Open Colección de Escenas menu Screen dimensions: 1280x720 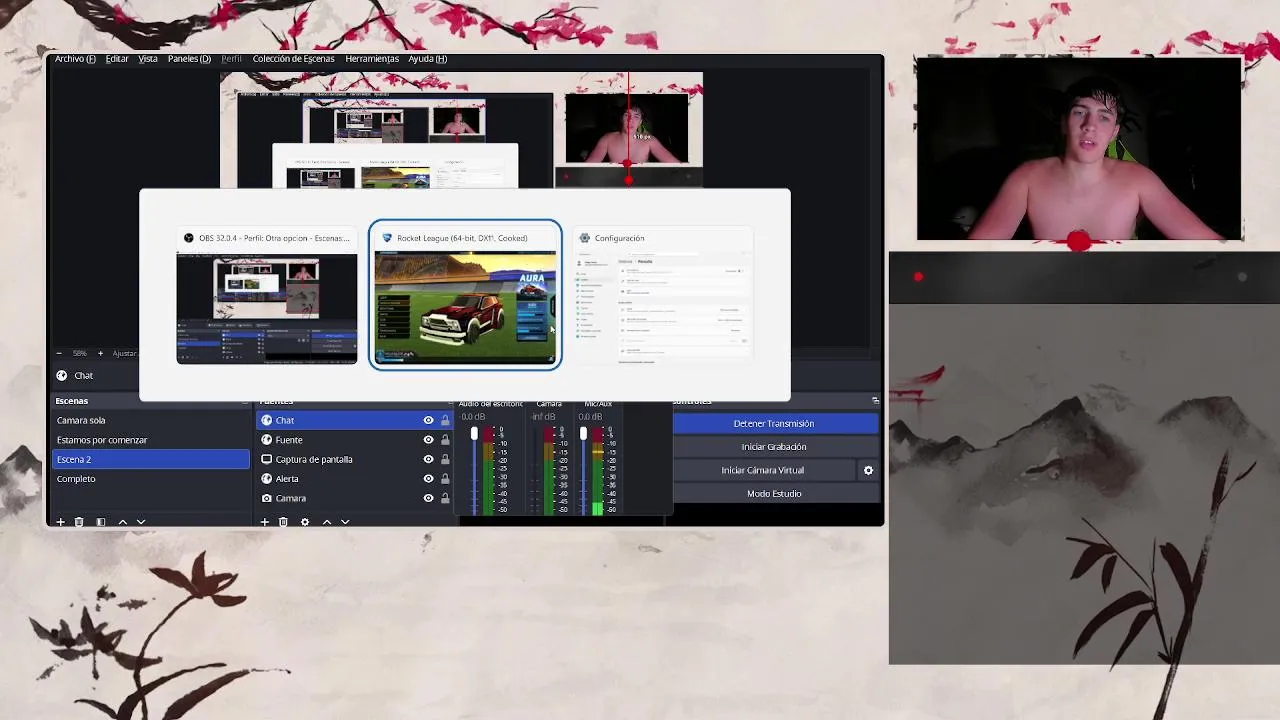pyautogui.click(x=294, y=59)
